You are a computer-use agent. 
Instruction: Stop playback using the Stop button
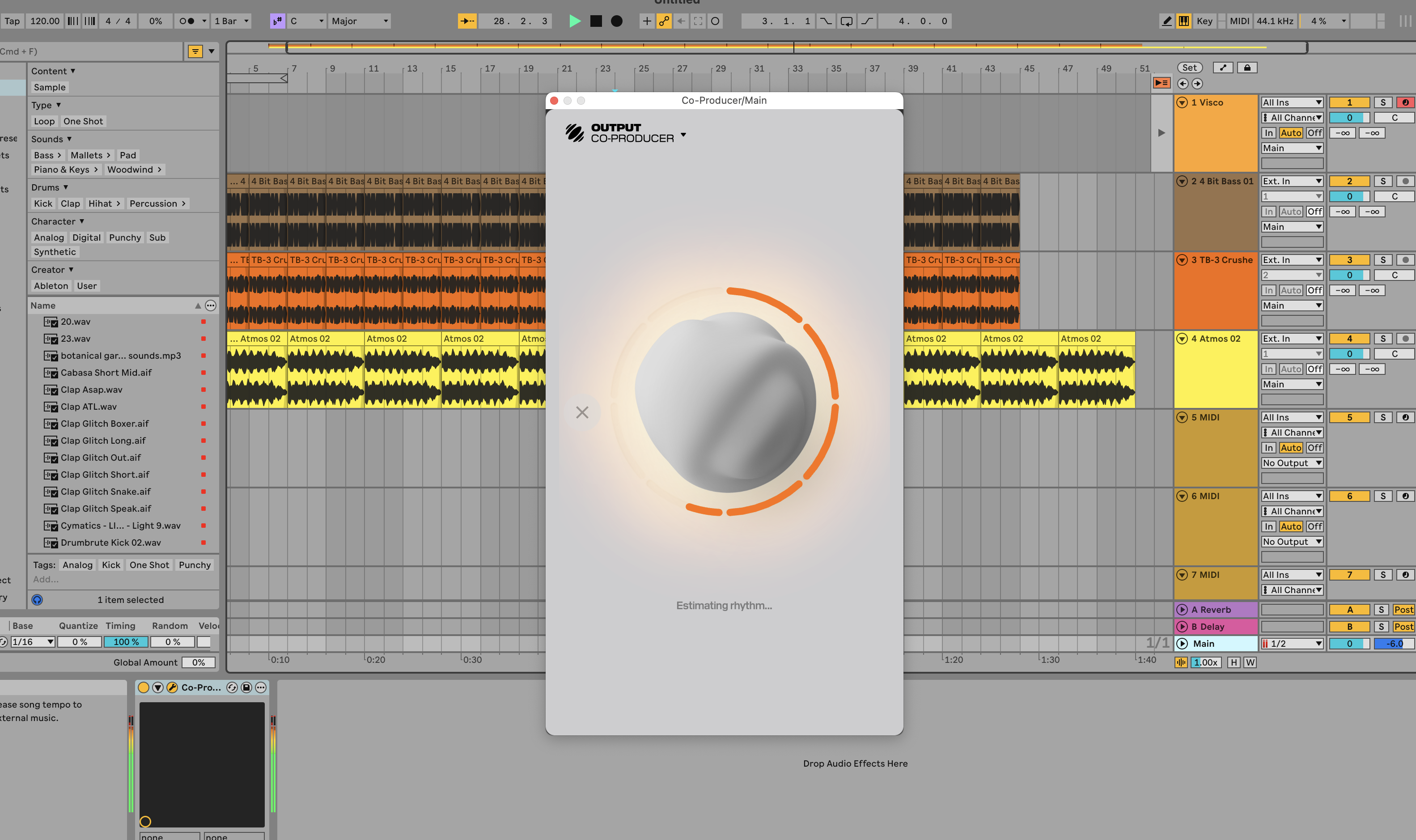(x=596, y=21)
